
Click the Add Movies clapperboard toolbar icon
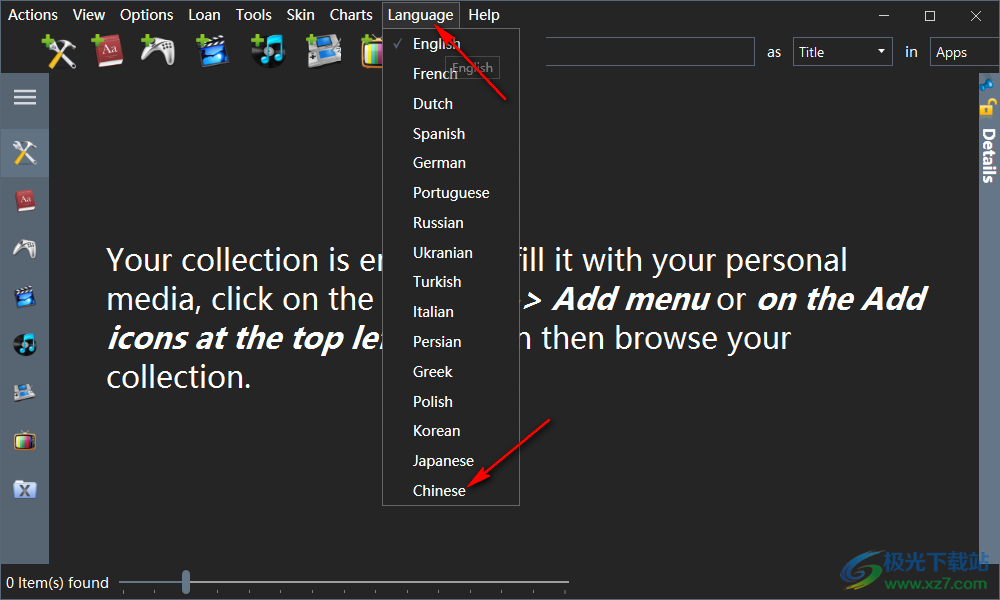(x=212, y=51)
